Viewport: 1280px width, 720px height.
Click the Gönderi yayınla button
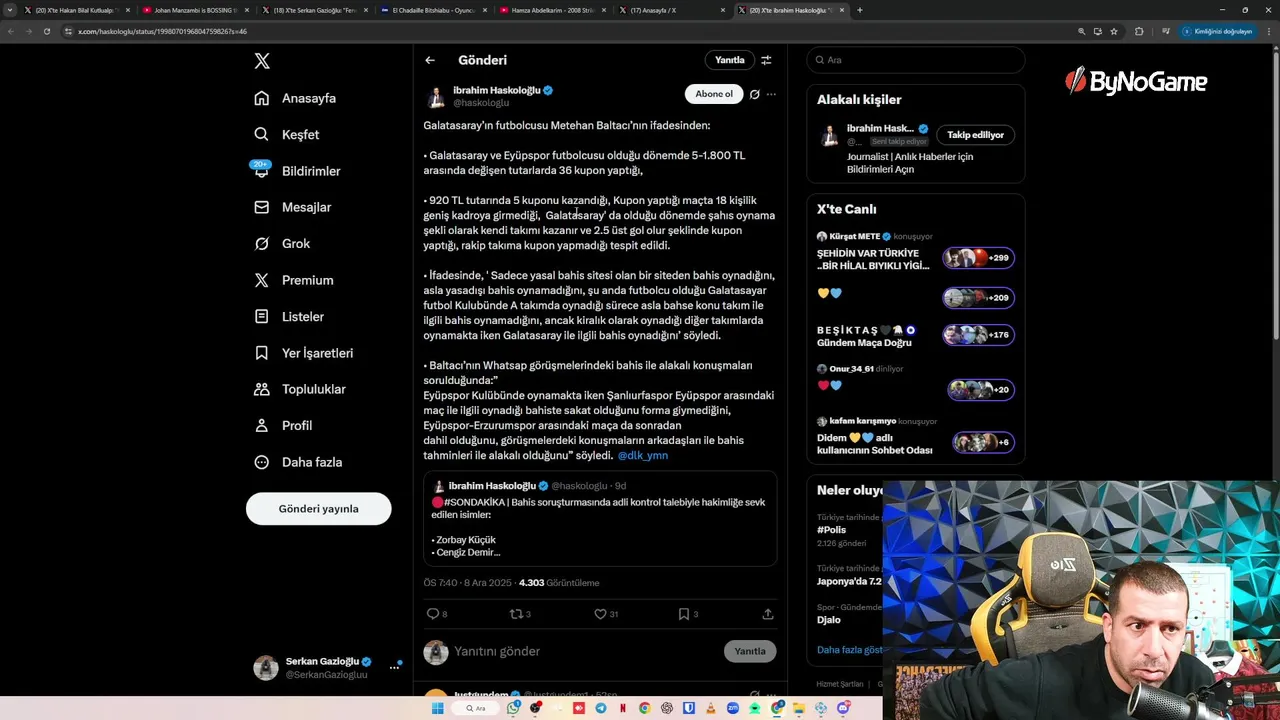[x=318, y=509]
